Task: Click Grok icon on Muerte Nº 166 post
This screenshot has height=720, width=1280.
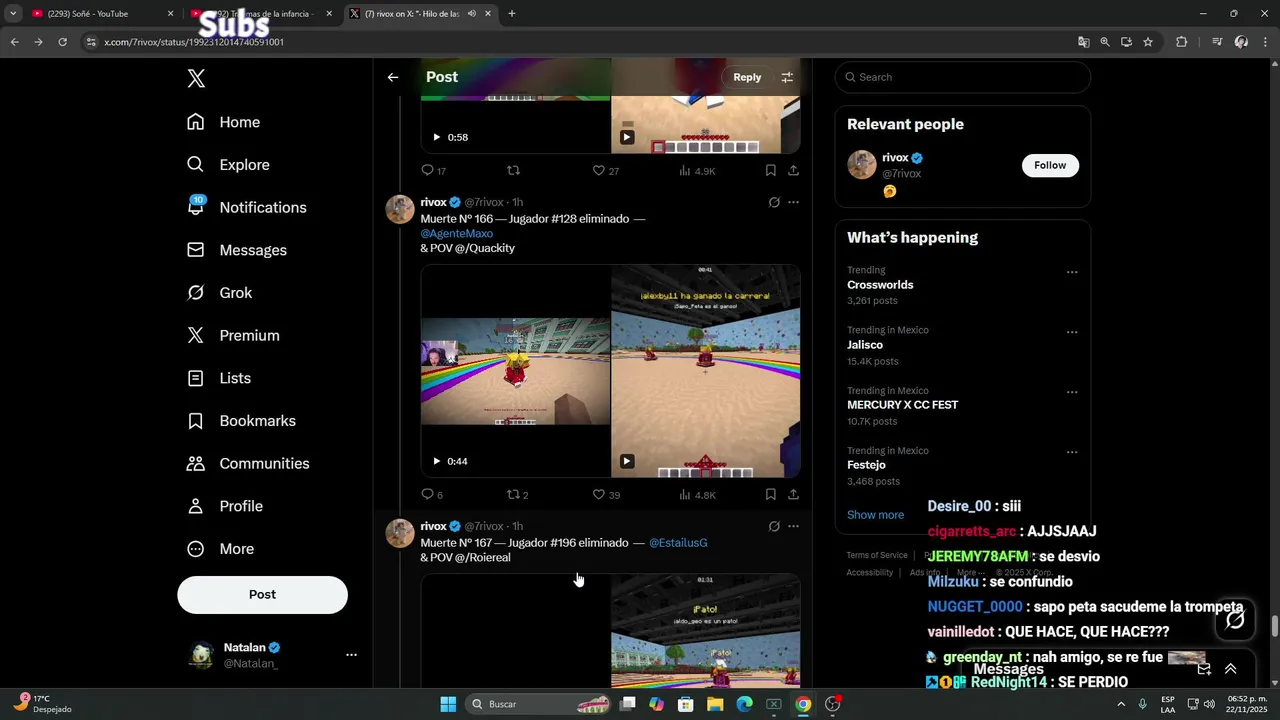Action: point(774,202)
